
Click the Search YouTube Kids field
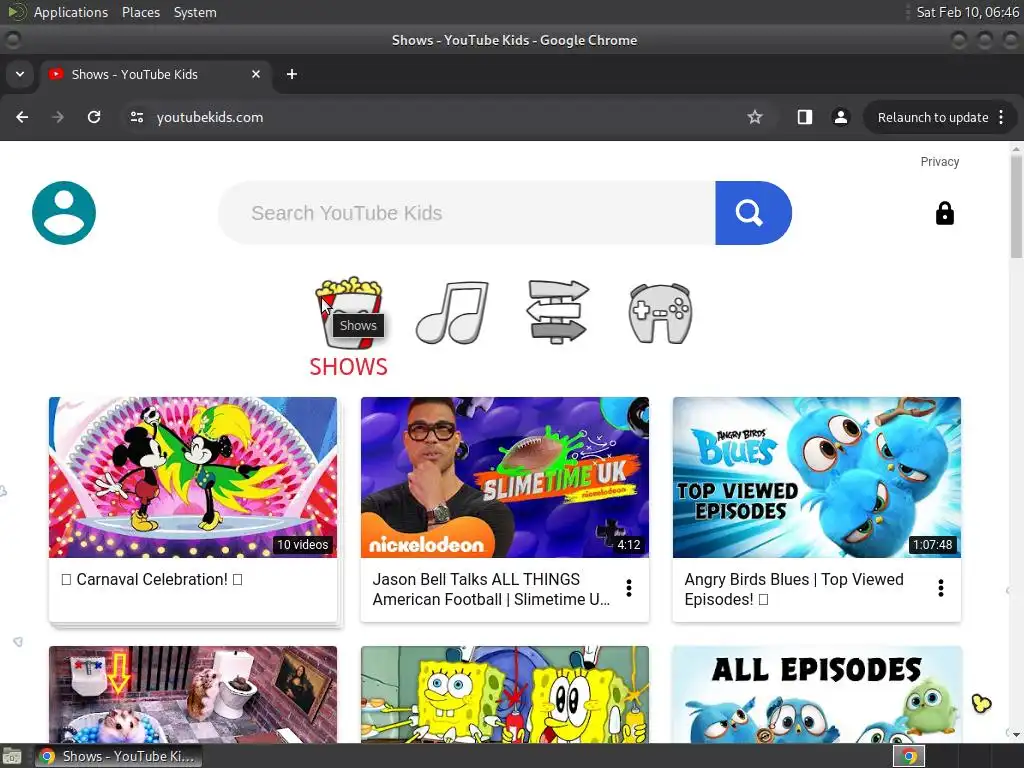click(x=467, y=213)
